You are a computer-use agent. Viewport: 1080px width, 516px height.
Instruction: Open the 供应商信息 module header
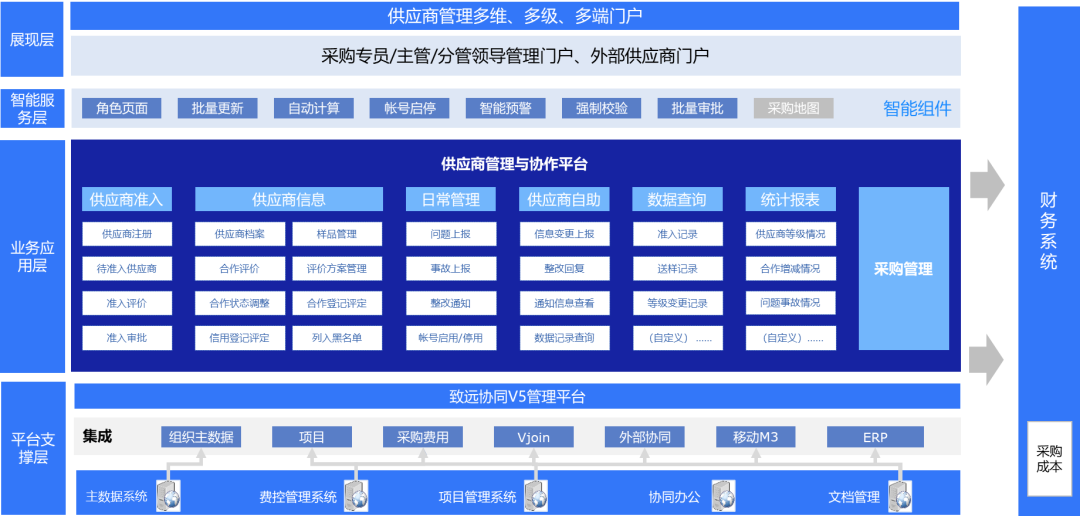pos(289,200)
